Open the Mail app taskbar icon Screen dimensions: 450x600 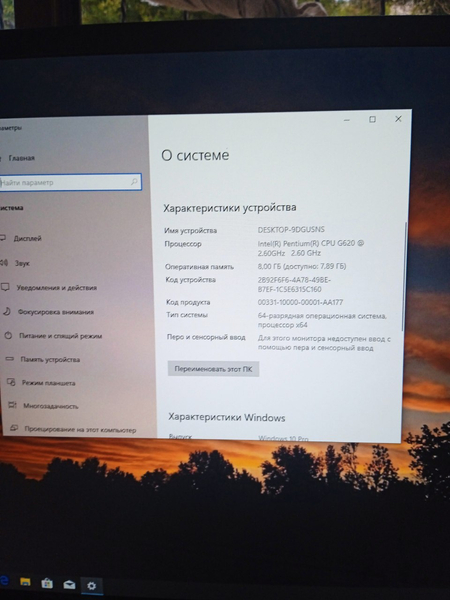(69, 584)
